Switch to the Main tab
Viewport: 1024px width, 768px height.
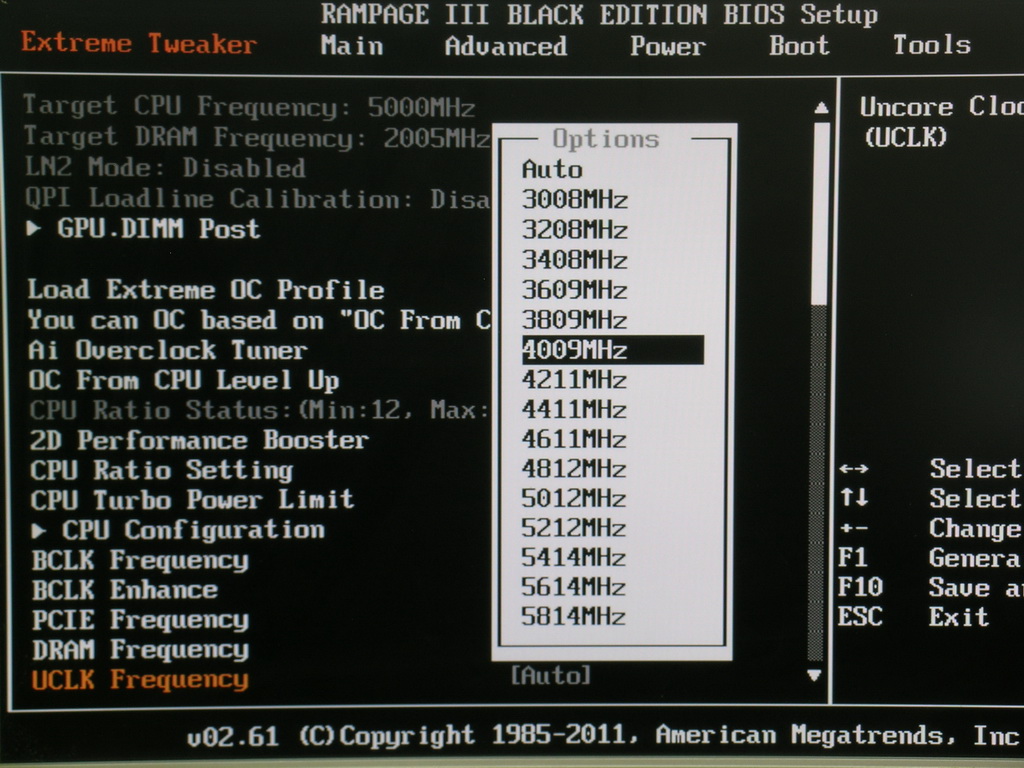click(352, 46)
